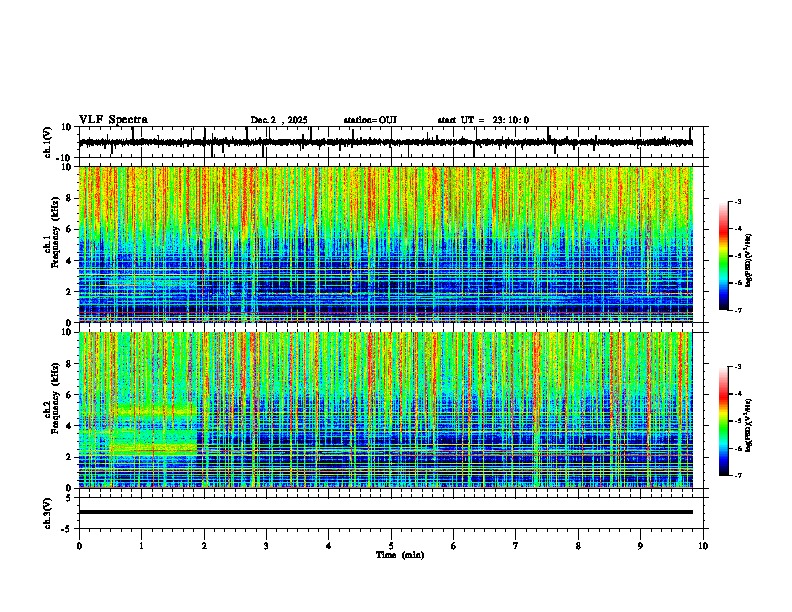Click the ch.1 spectrogram color scale bar

[724, 256]
